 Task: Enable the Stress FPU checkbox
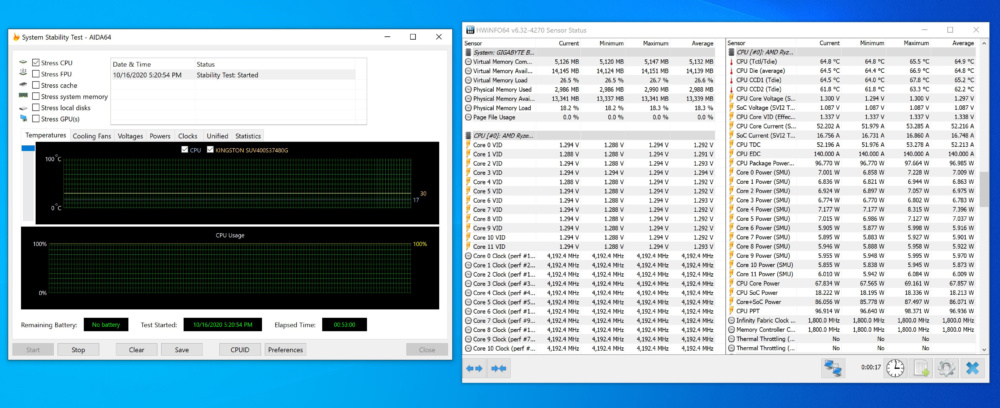pyautogui.click(x=36, y=74)
